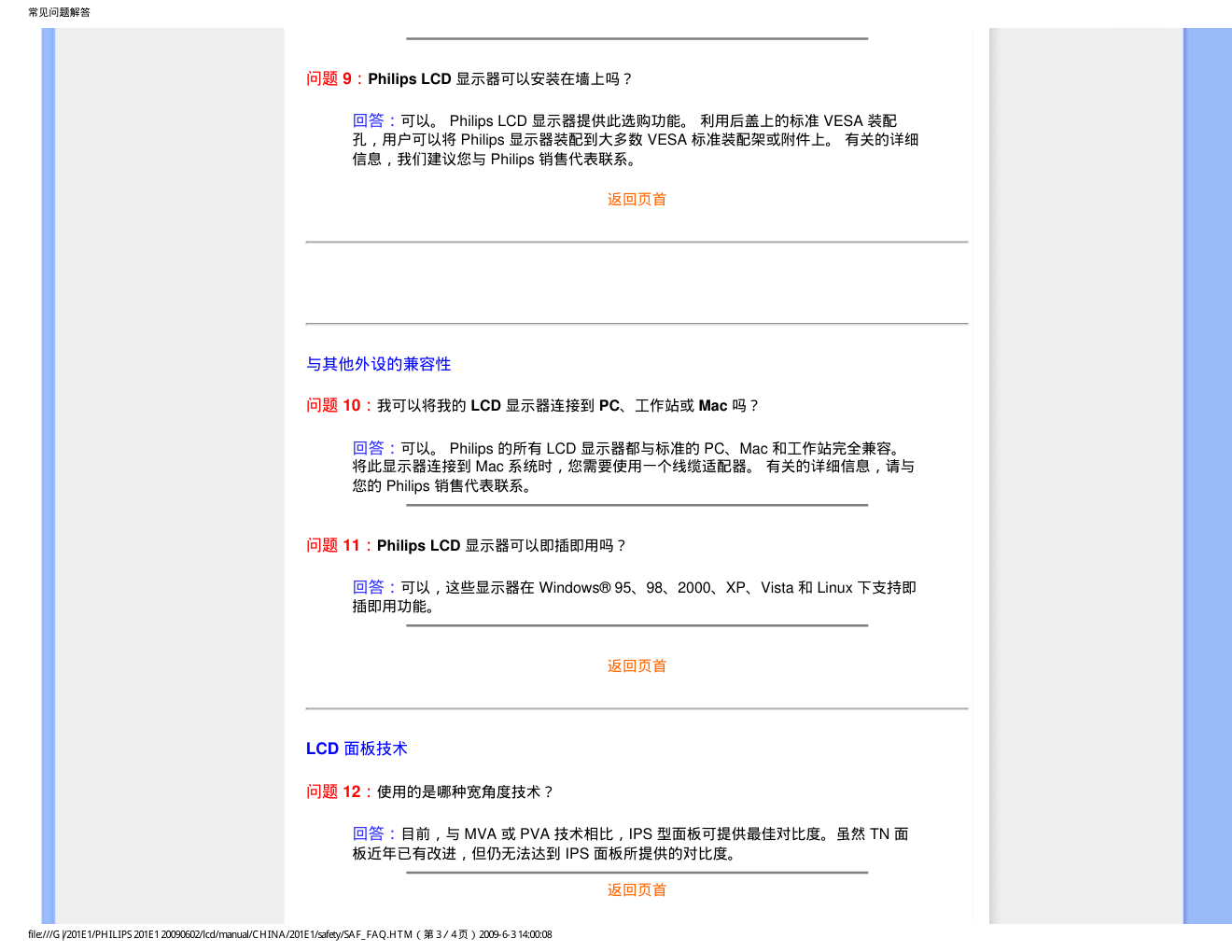Screen dimensions: 1232x952
Task: Click the page header 常见问题解答
Action: 60,12
